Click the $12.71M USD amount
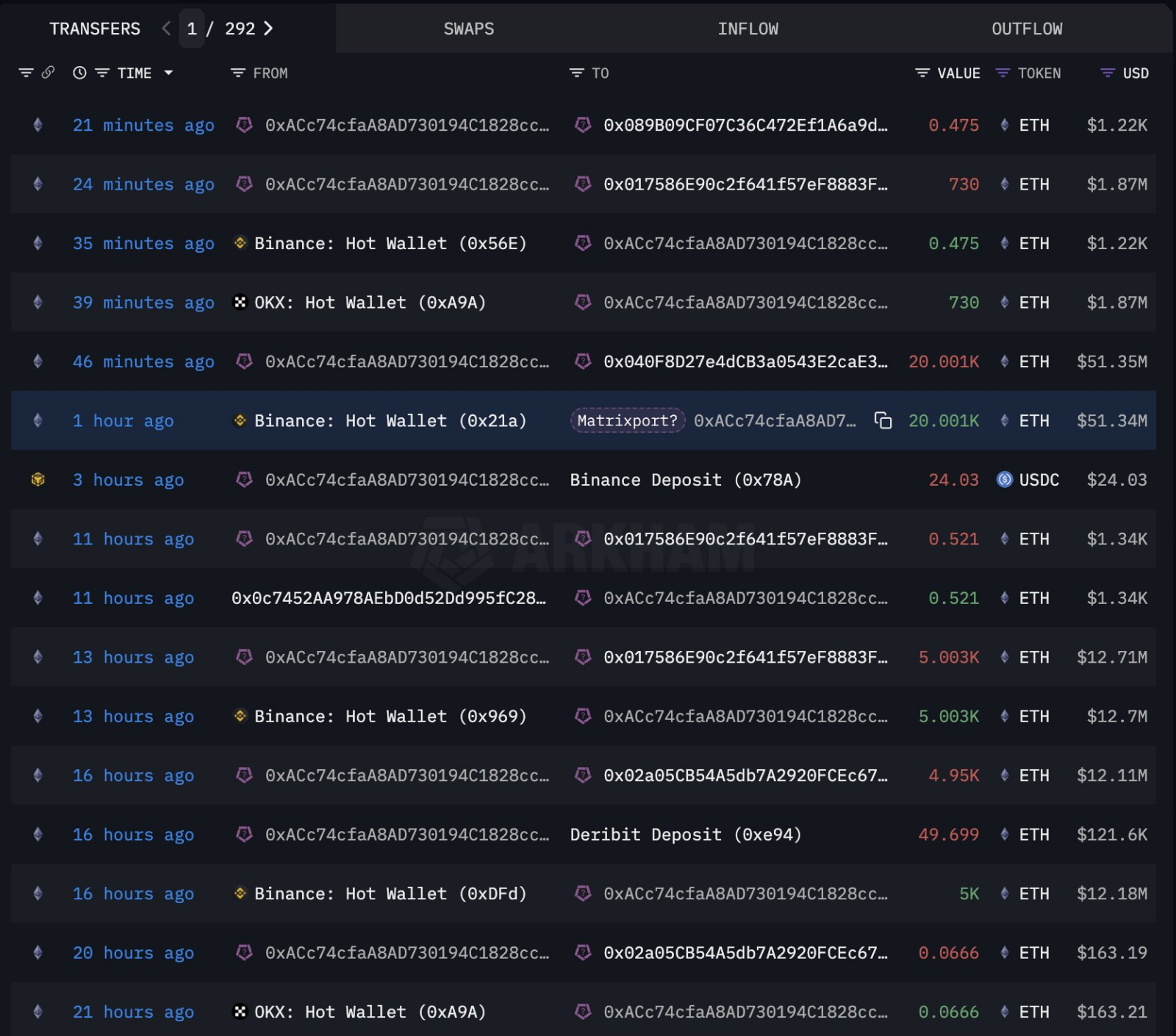1176x1036 pixels. pyautogui.click(x=1112, y=658)
